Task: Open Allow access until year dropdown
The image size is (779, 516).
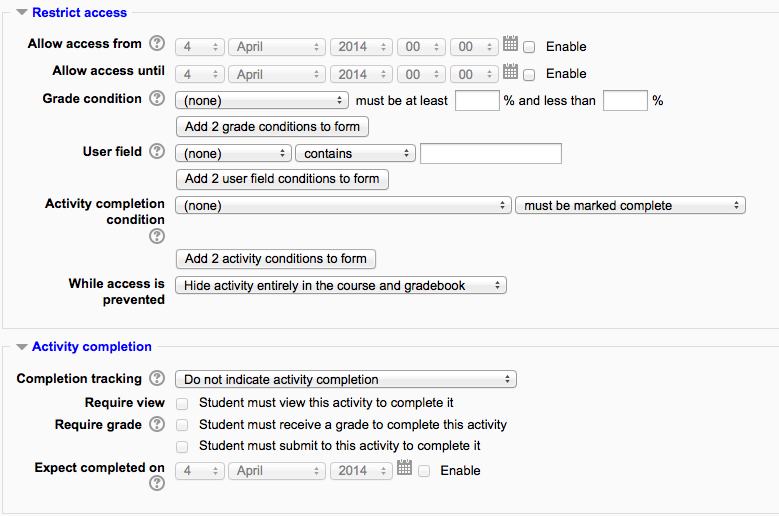Action: [x=361, y=74]
